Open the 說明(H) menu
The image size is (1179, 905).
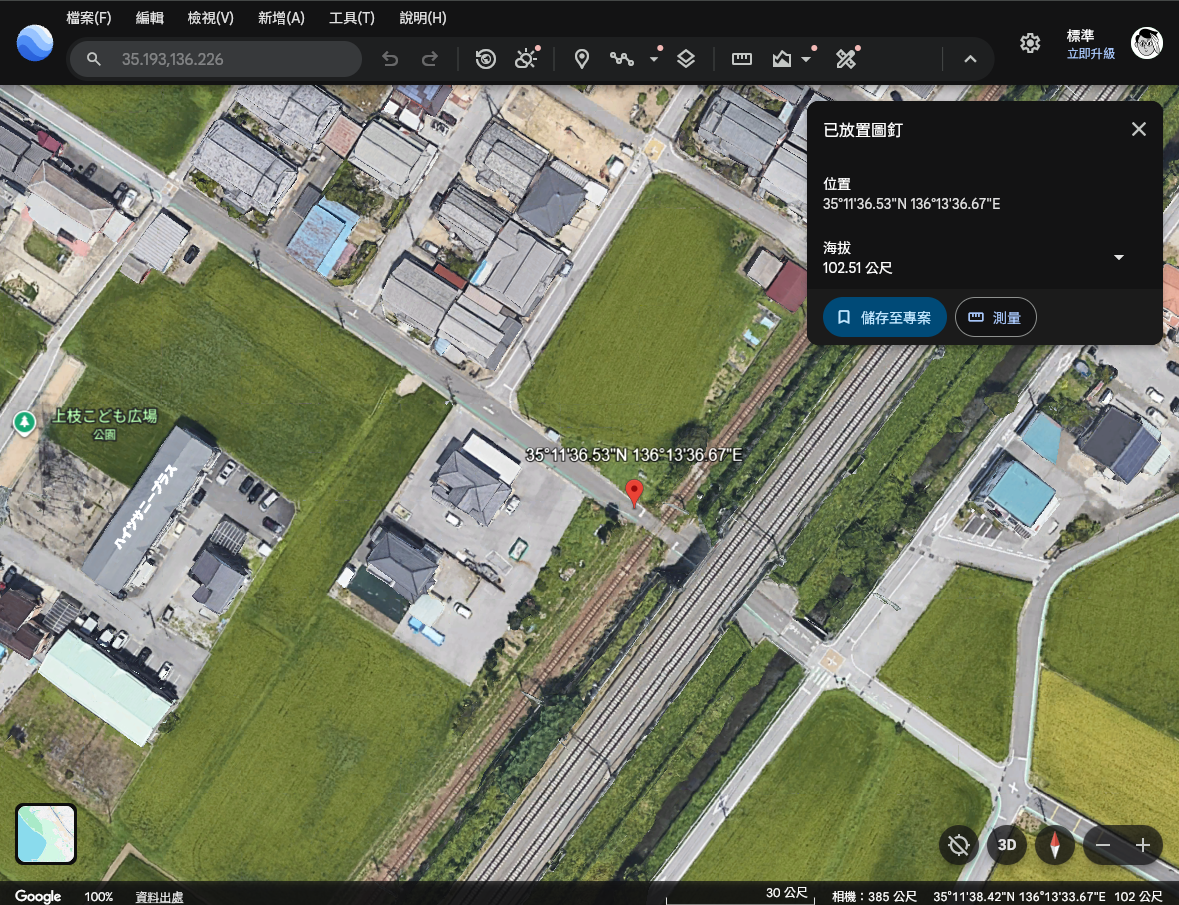coord(423,18)
